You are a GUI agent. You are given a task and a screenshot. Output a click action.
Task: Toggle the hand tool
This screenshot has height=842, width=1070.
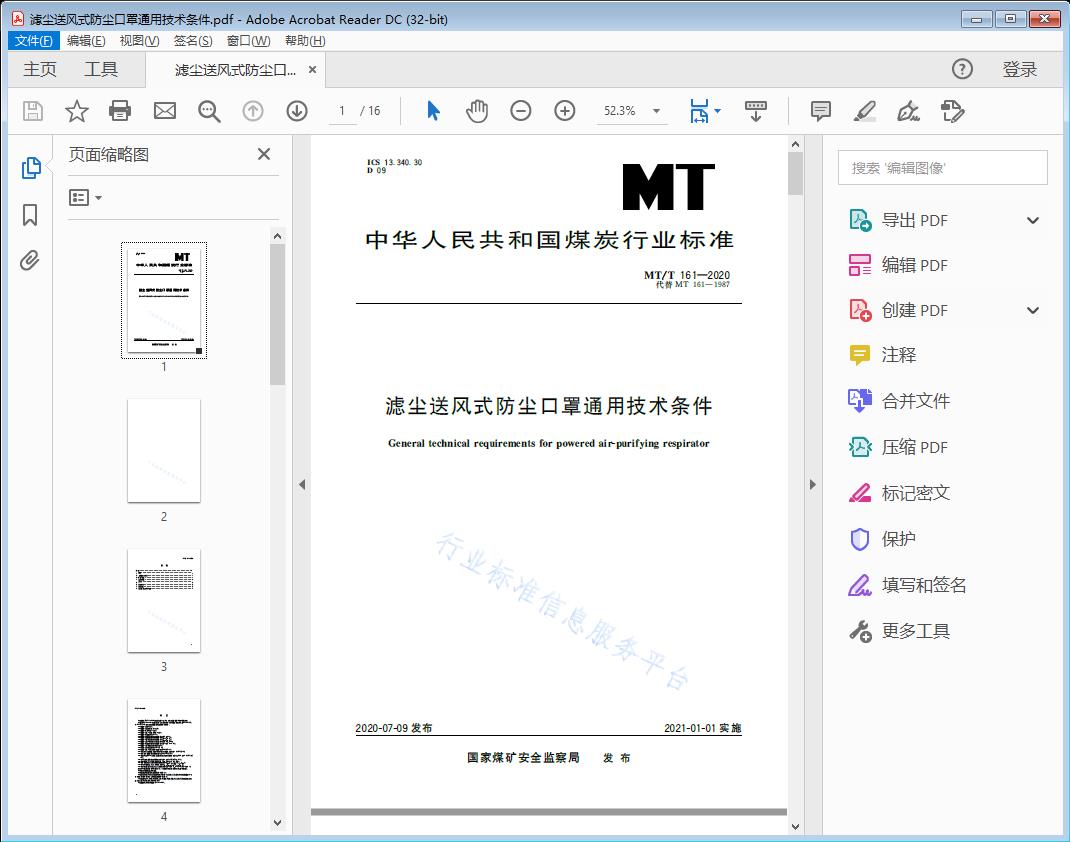point(477,111)
